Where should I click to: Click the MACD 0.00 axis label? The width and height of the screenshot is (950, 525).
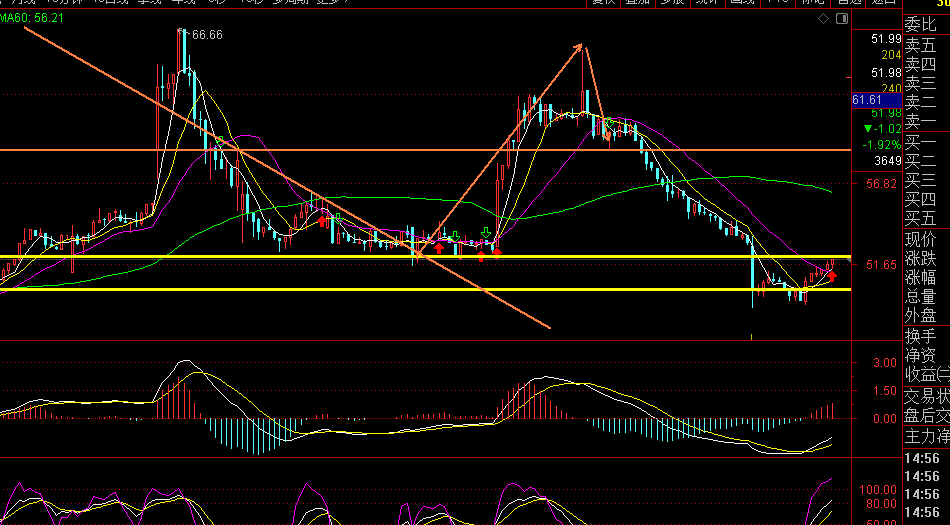[885, 418]
